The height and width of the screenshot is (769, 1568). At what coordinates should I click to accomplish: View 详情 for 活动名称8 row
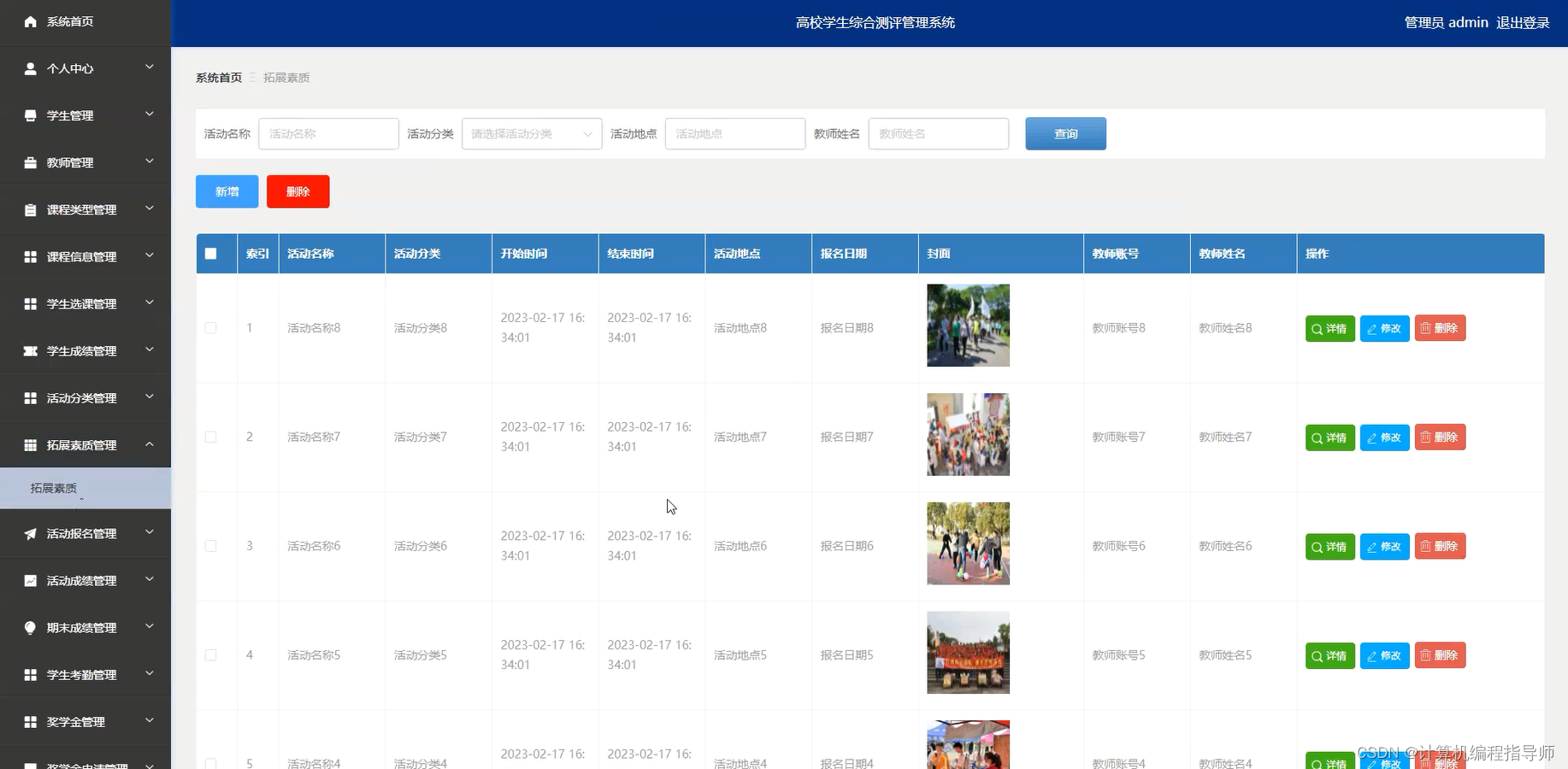1329,328
